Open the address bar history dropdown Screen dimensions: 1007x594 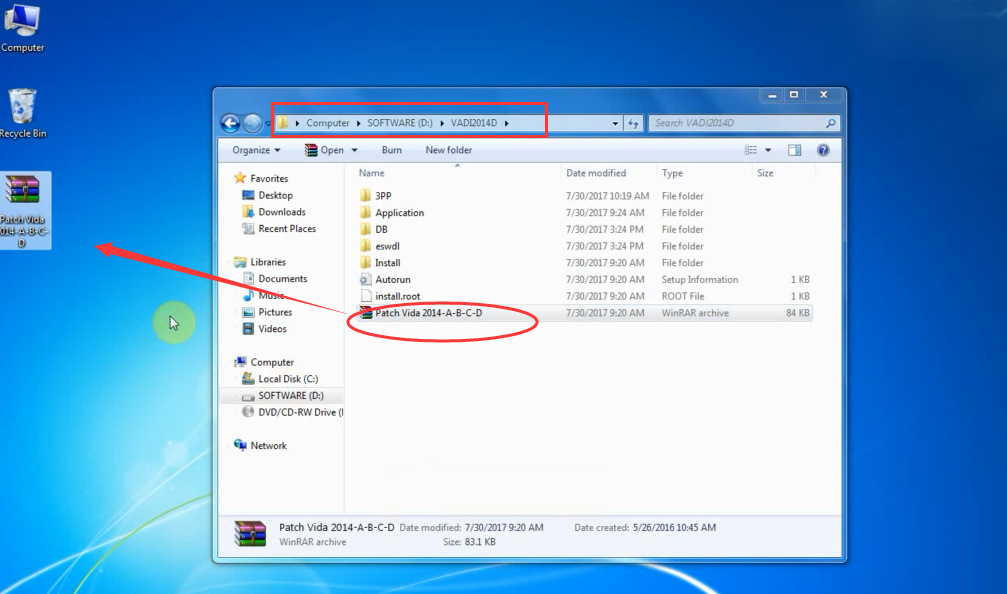click(x=615, y=123)
